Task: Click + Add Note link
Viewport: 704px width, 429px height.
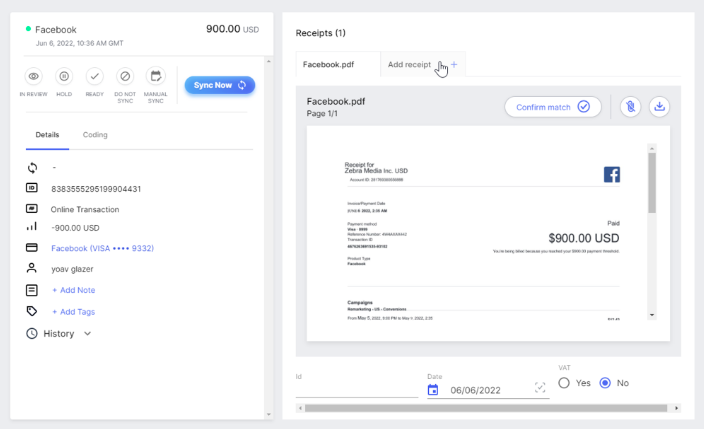Action: point(74,290)
